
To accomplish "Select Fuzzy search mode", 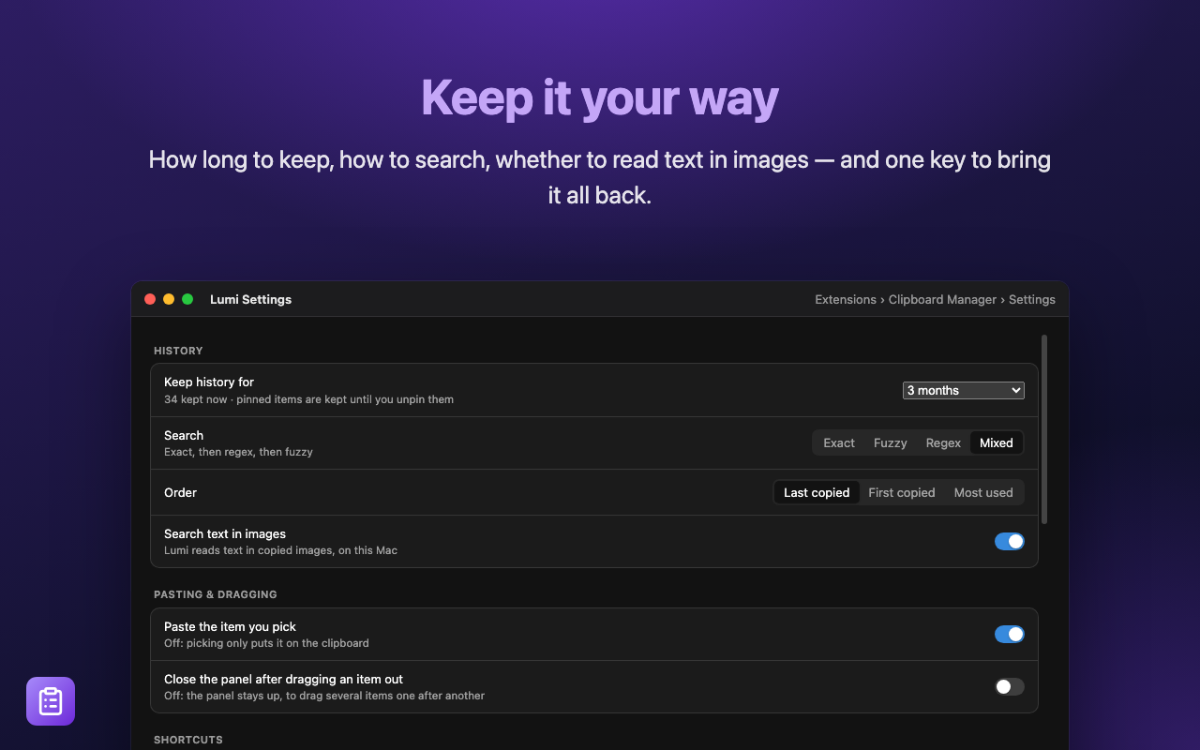I will 890,443.
